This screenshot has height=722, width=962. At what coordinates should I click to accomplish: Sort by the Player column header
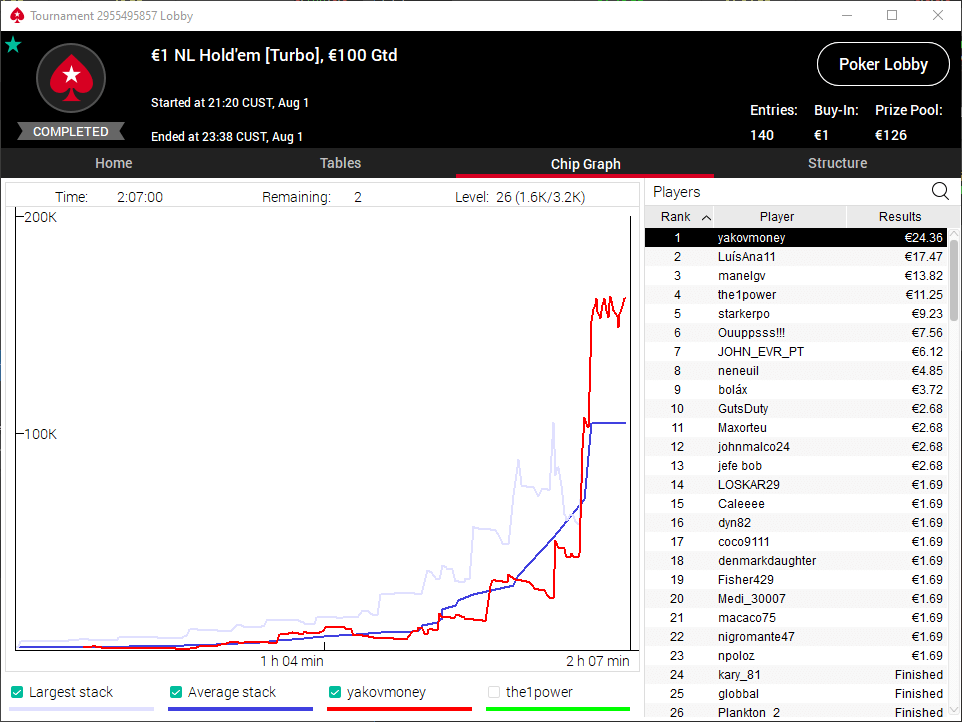[x=777, y=217]
